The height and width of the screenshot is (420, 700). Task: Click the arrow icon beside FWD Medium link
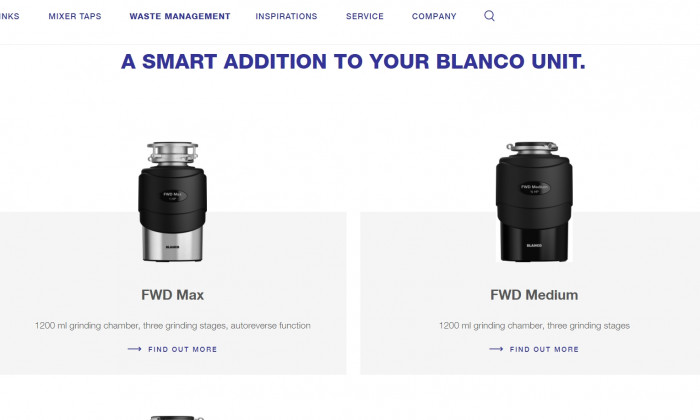[496, 349]
